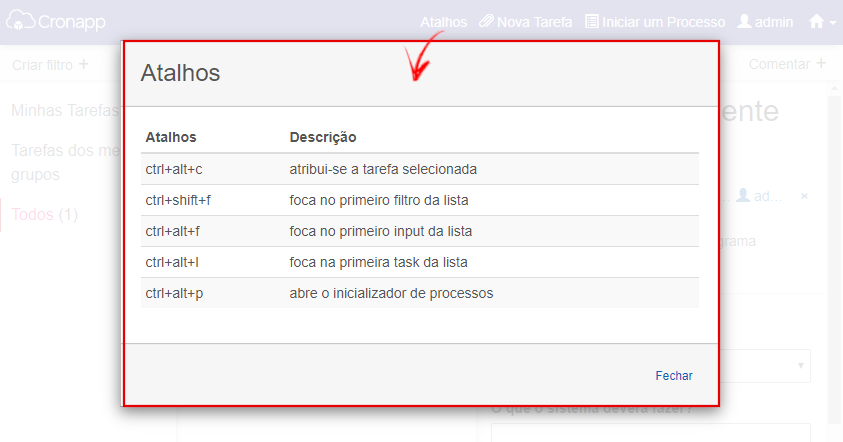Screen dimensions: 843x442
Task: Remove assignee with the small x icon
Action: 804,196
